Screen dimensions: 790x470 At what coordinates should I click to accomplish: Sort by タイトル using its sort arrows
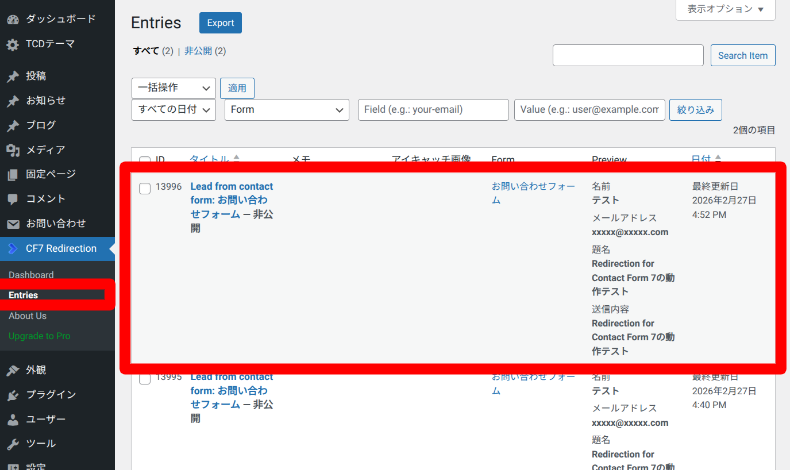236,159
